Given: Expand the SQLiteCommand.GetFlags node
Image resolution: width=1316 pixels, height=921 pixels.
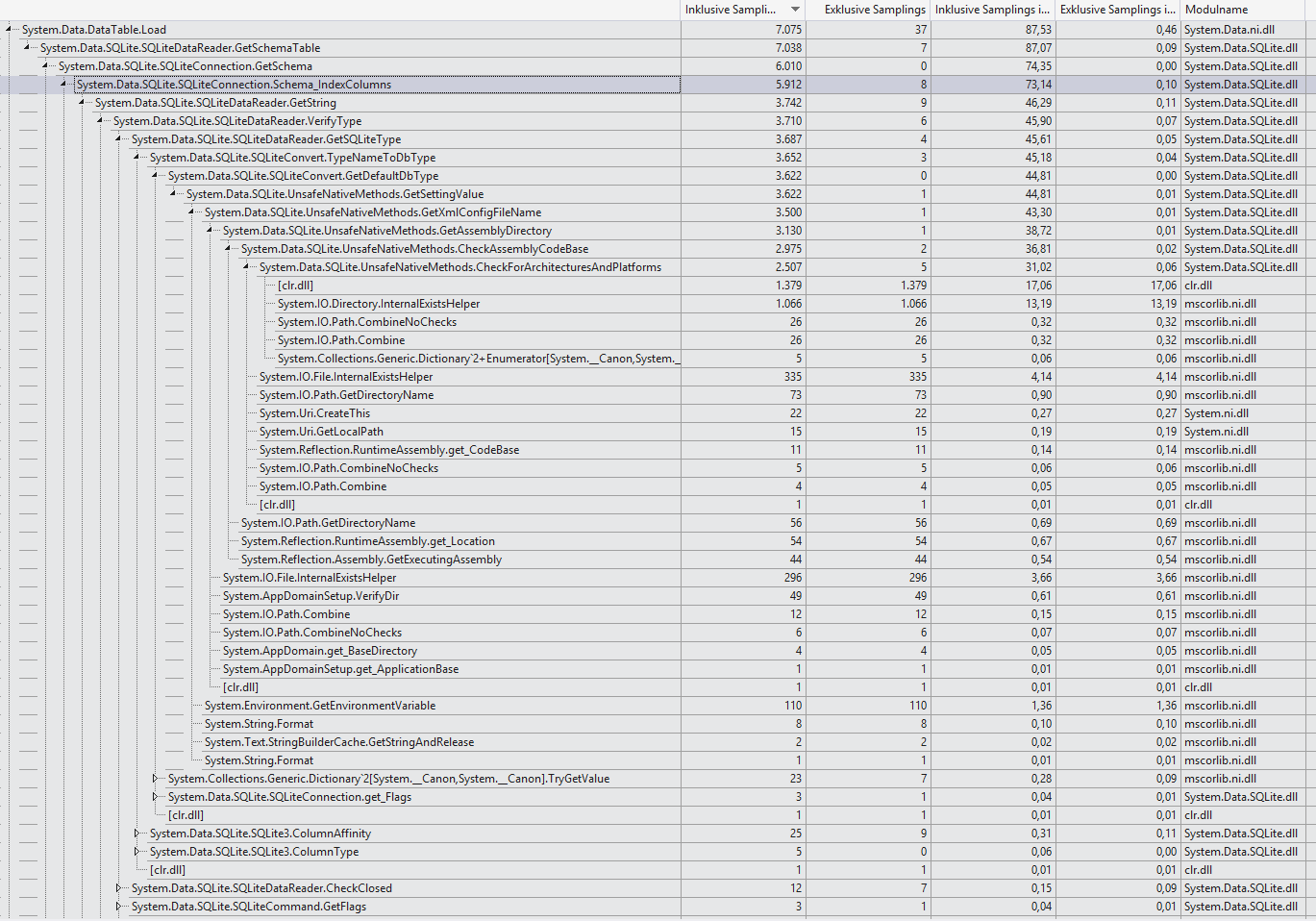Looking at the screenshot, I should pos(118,907).
